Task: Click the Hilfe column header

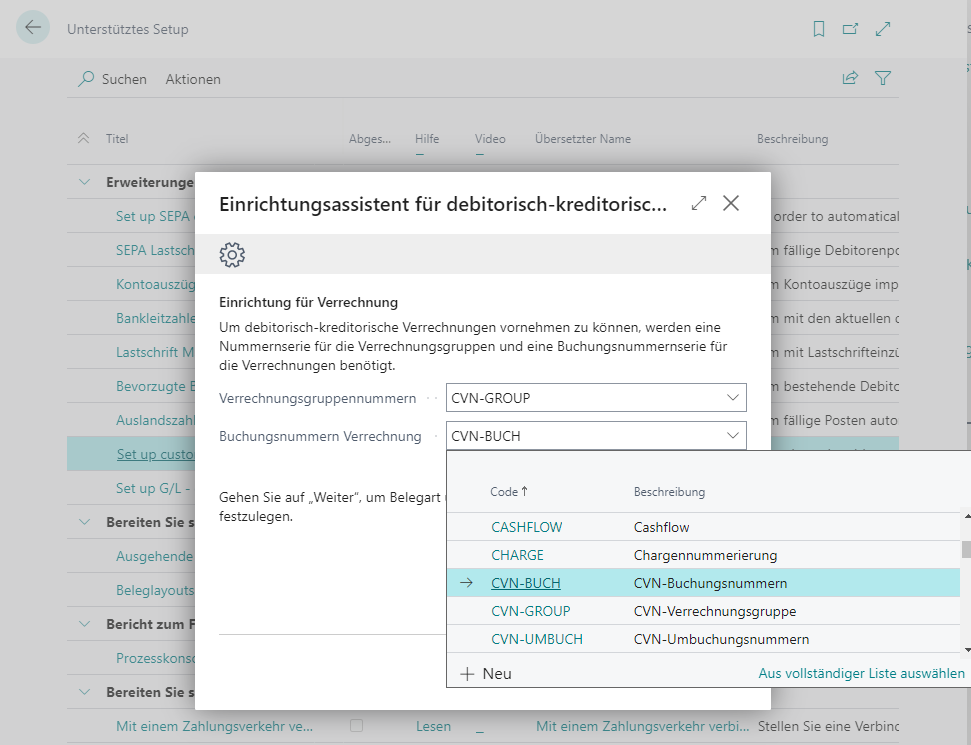Action: (x=427, y=139)
